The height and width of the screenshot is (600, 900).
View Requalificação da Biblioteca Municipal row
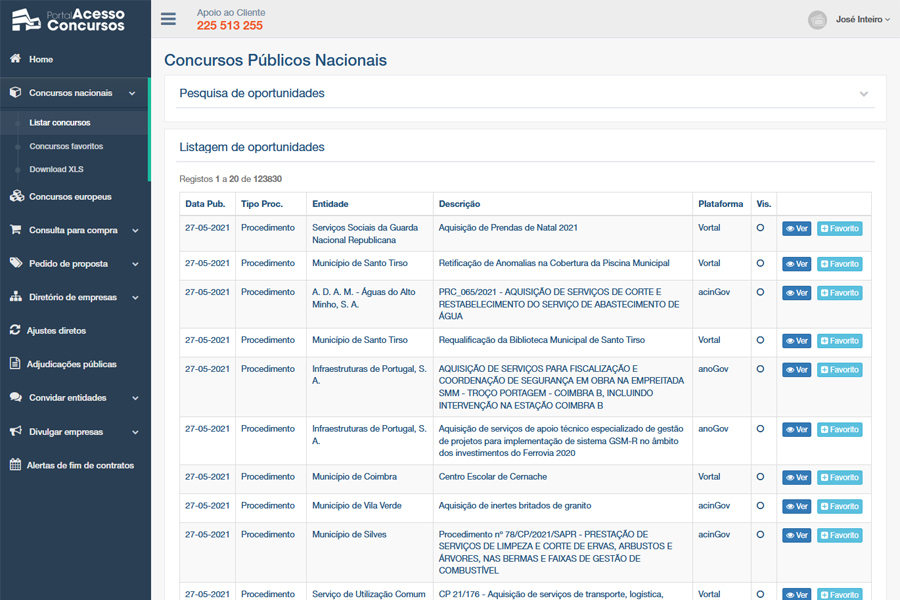(796, 341)
